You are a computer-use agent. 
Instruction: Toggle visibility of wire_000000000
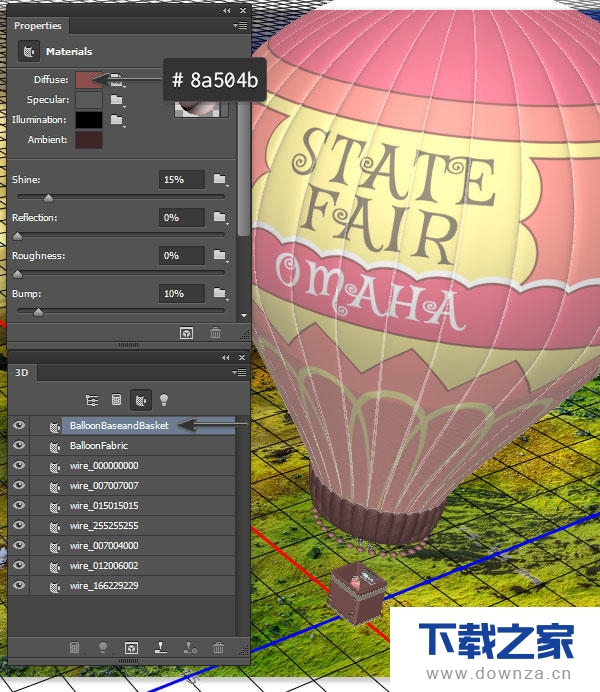(x=19, y=465)
